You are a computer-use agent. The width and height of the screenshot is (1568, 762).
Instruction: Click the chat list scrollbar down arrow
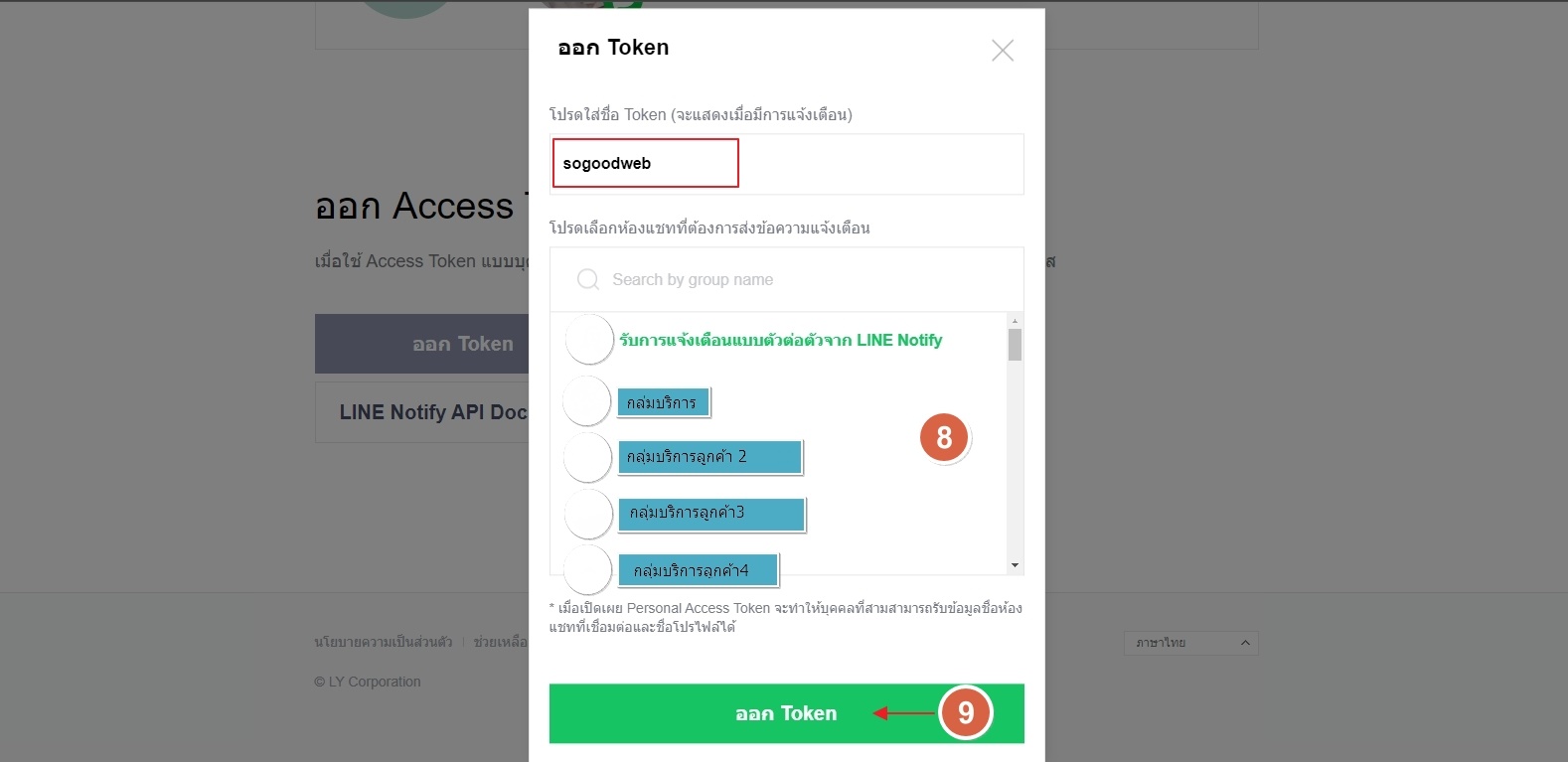point(1015,565)
